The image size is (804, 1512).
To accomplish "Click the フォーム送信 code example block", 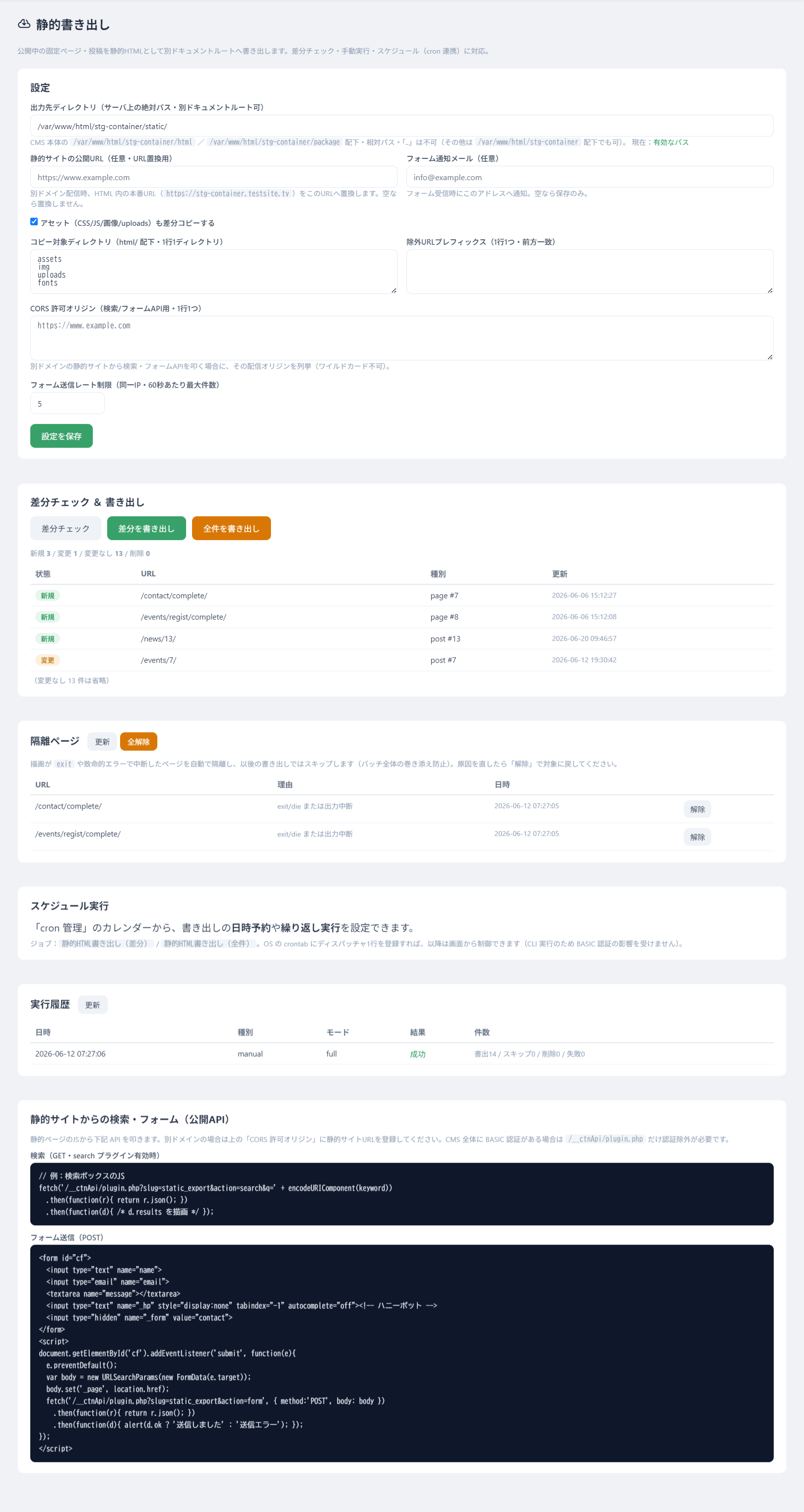I will [x=402, y=1354].
